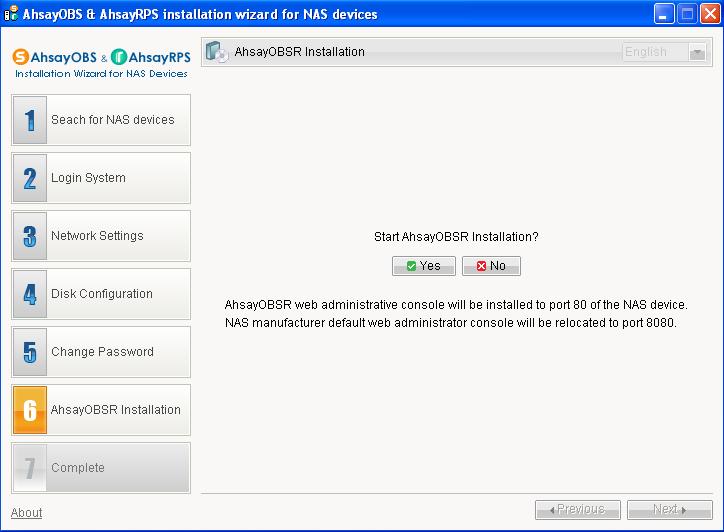The height and width of the screenshot is (532, 724).
Task: Click the AhsayRPS green logo icon
Action: coord(119,57)
